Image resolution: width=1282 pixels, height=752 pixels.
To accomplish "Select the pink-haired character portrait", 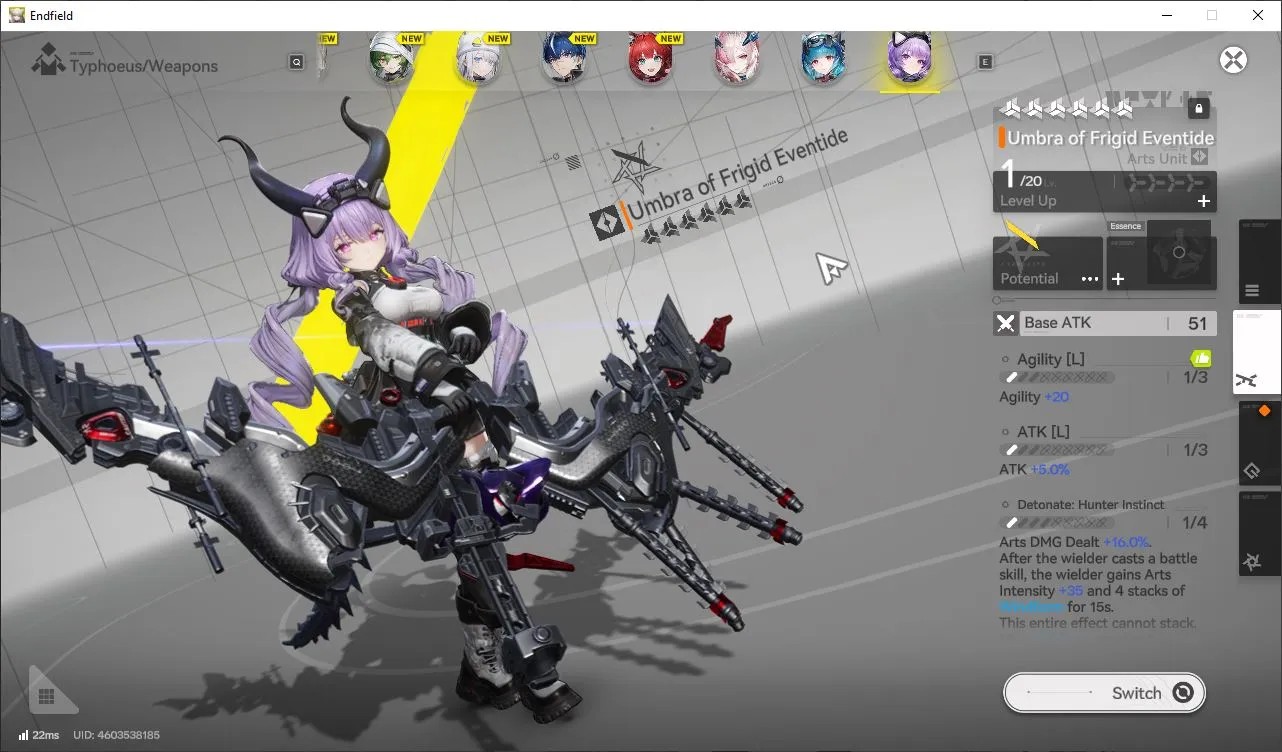I will point(737,58).
